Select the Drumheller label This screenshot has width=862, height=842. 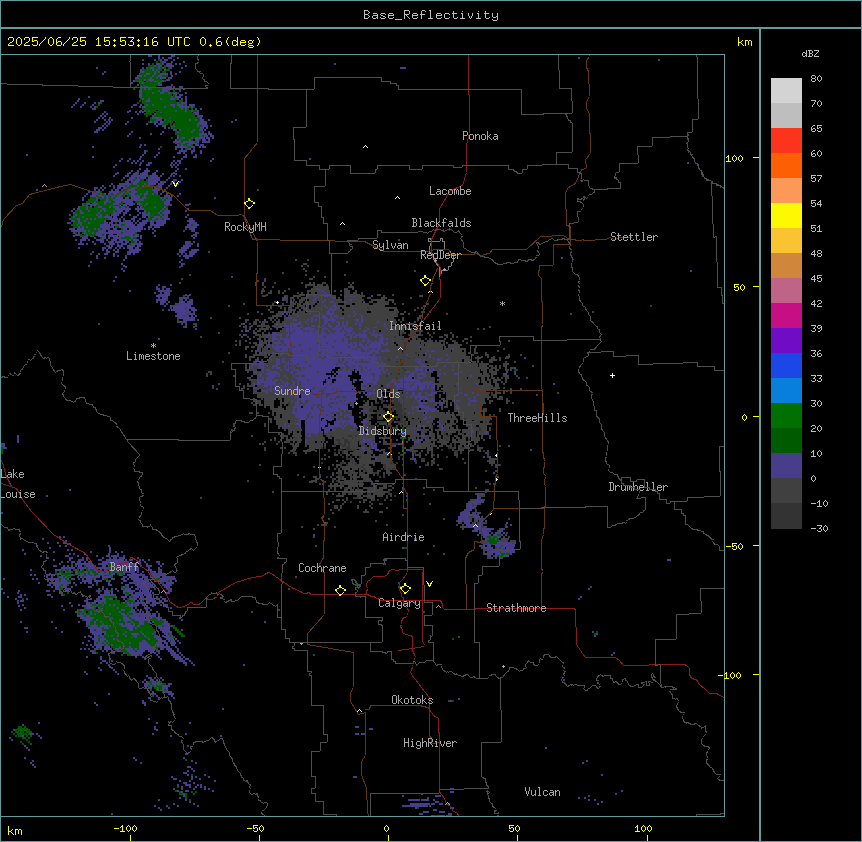tap(638, 487)
